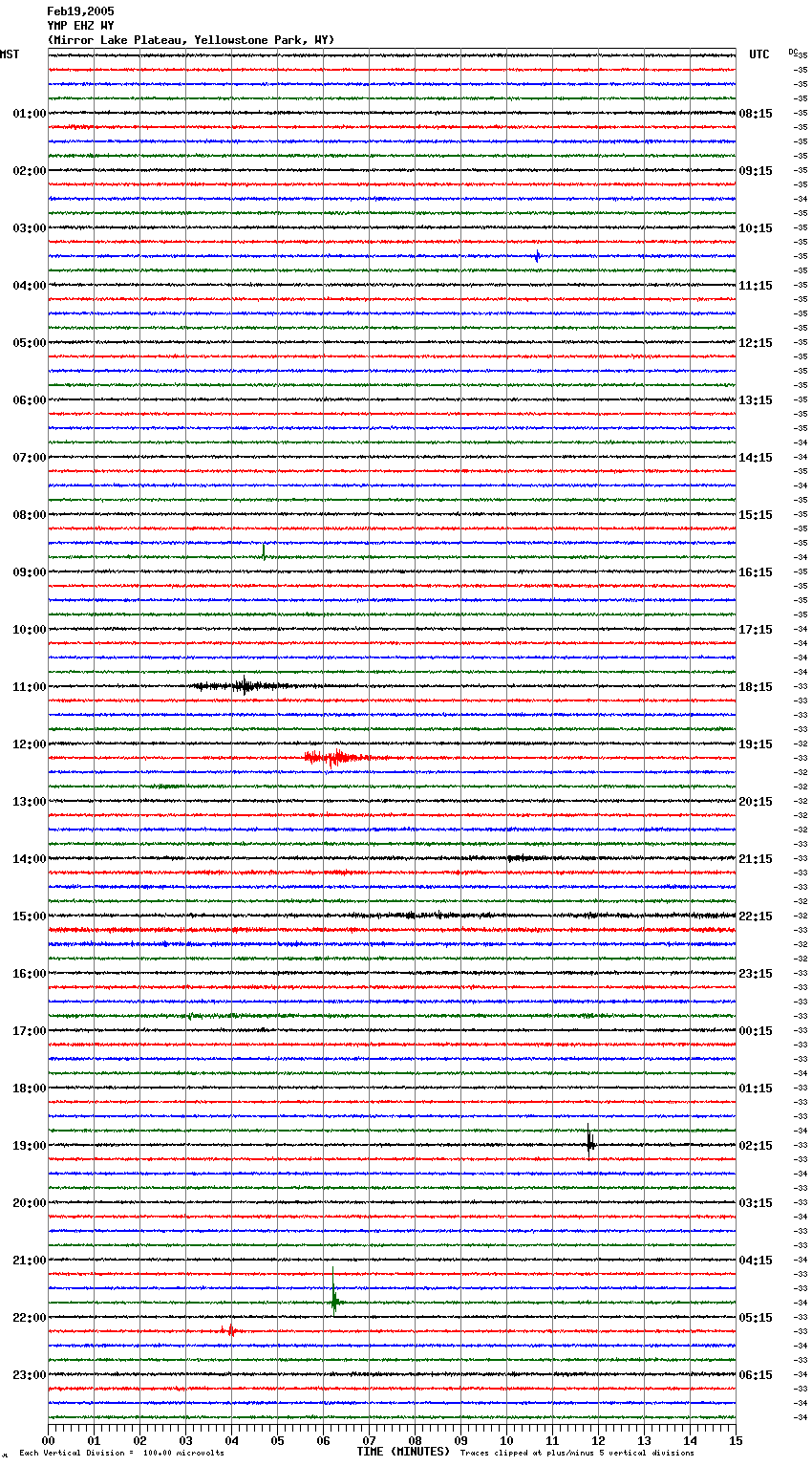Click the green spike above the 09:00 trace
The image size is (812, 1466).
[264, 551]
